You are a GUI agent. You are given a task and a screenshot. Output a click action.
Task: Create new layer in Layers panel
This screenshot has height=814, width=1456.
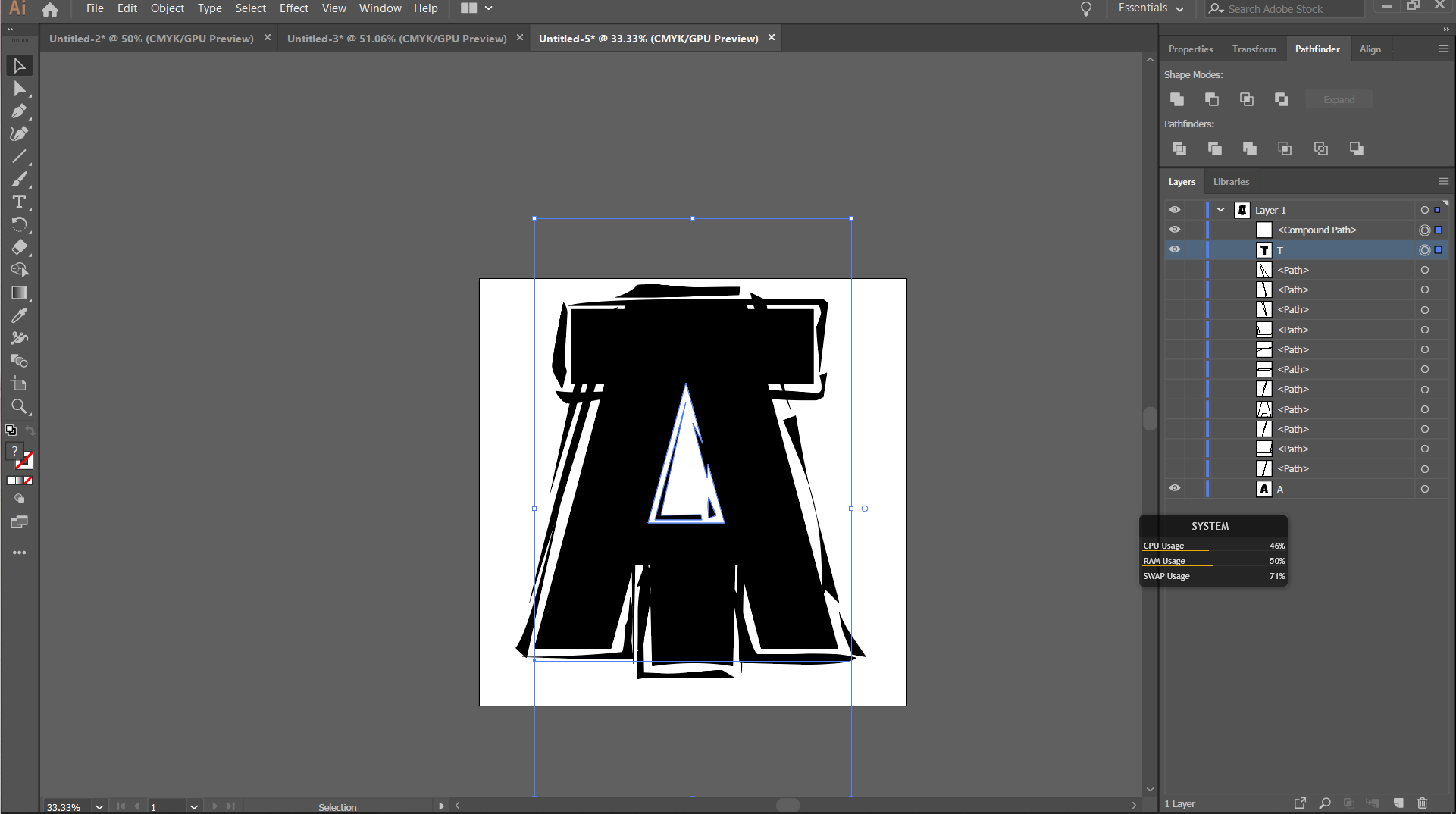point(1398,803)
